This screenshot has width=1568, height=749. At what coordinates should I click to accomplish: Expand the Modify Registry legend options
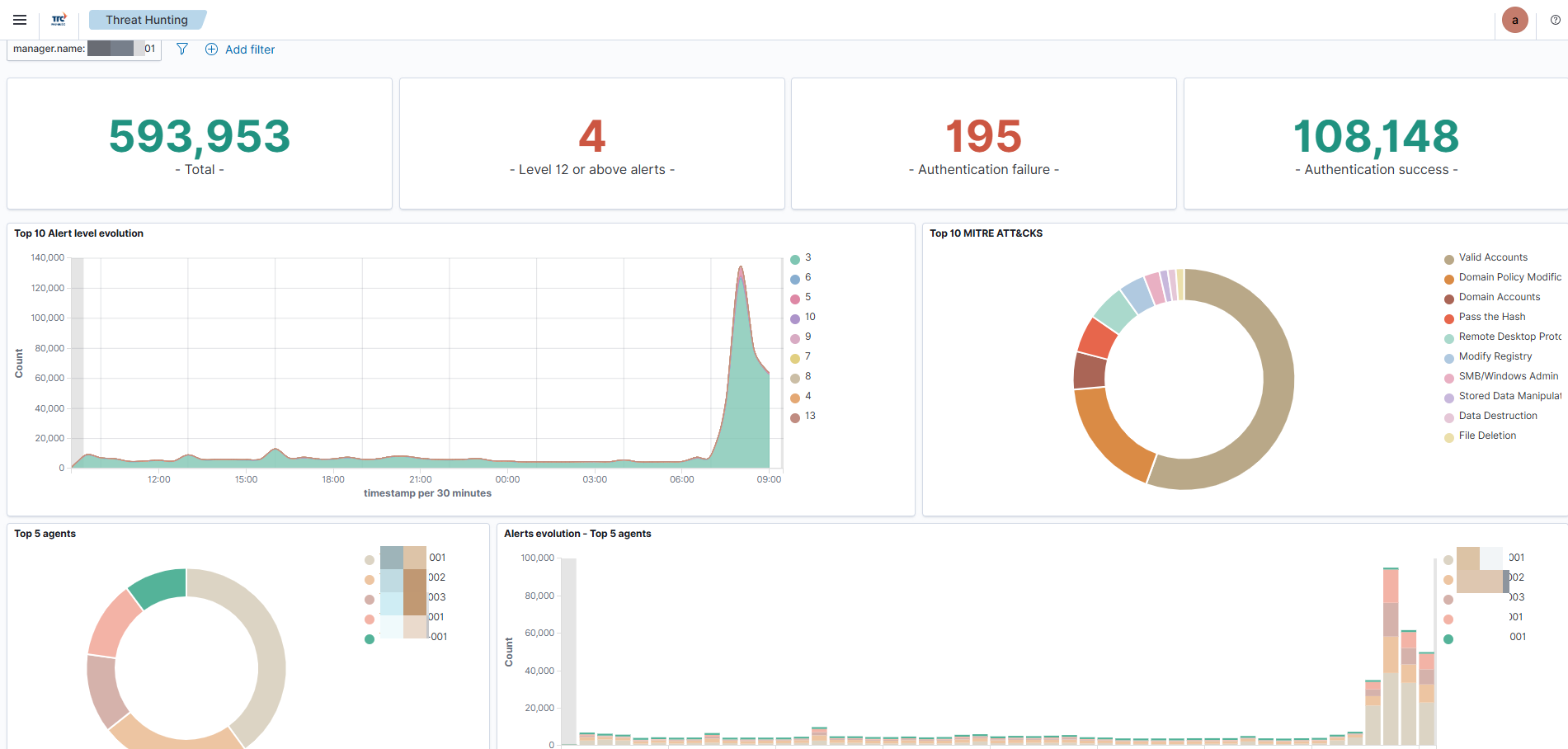[x=1495, y=356]
